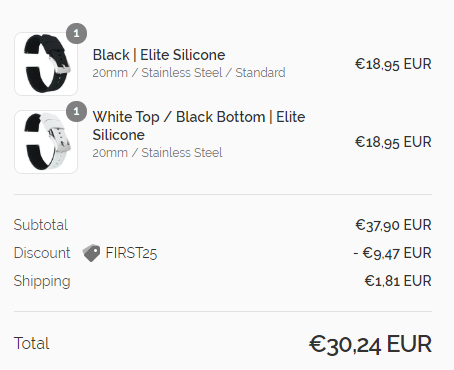This screenshot has height=370, width=454.
Task: Click the first item's €18,95 EUR price
Action: [x=393, y=64]
